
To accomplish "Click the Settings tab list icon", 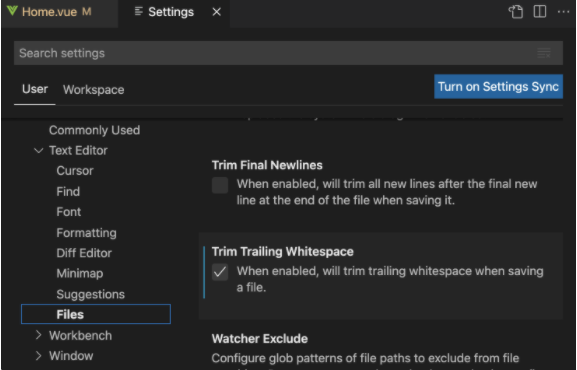I will pos(139,11).
